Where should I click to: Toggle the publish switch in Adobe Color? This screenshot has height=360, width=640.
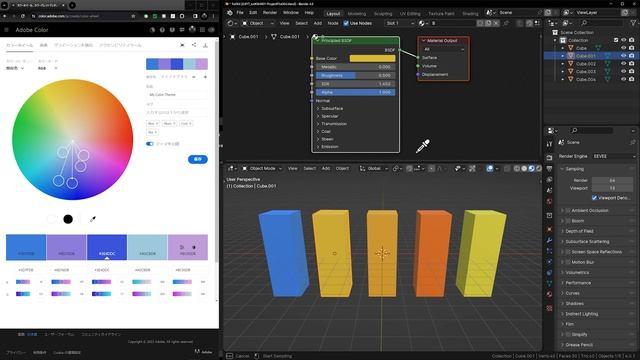pos(150,144)
